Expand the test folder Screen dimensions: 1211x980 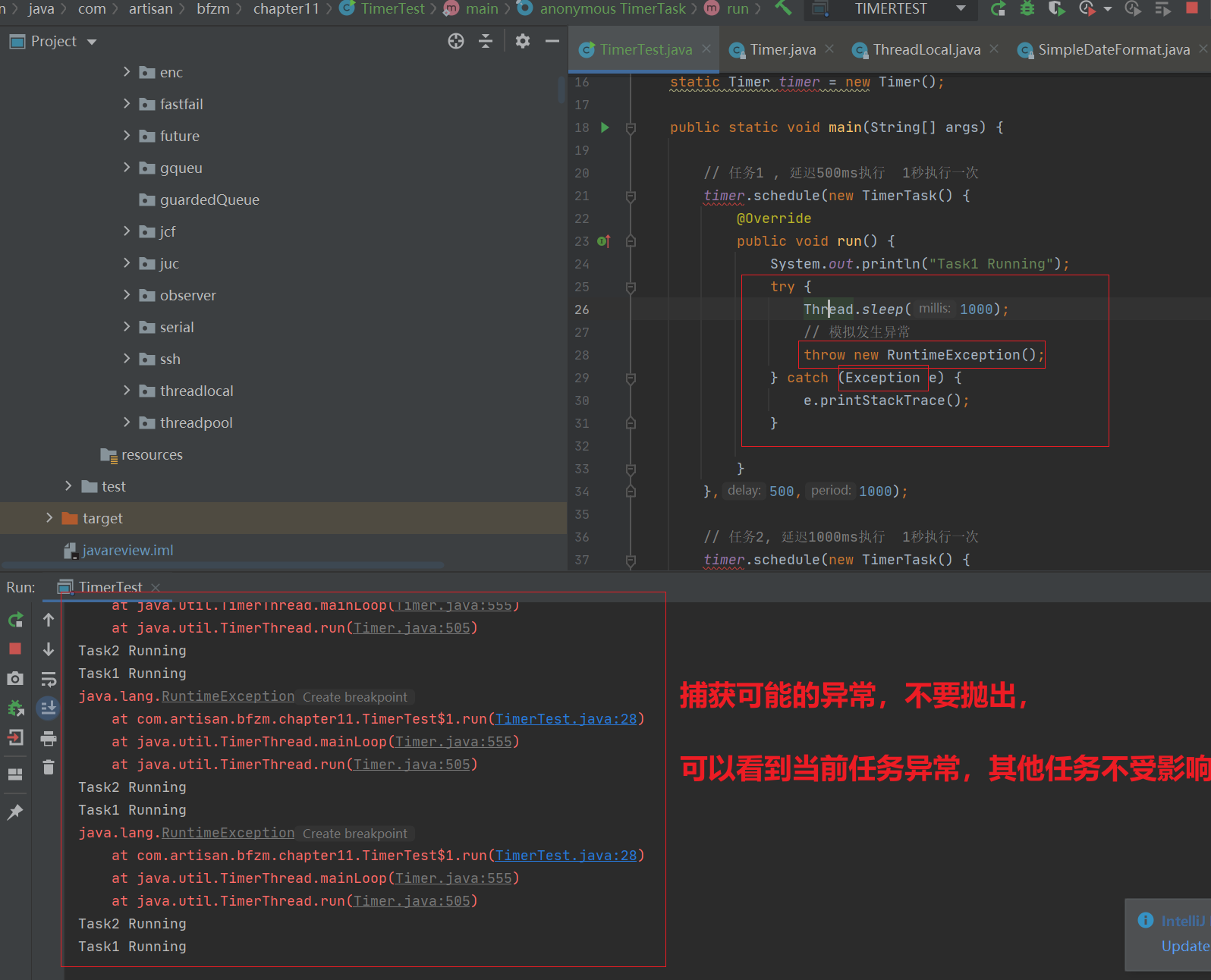tap(68, 485)
